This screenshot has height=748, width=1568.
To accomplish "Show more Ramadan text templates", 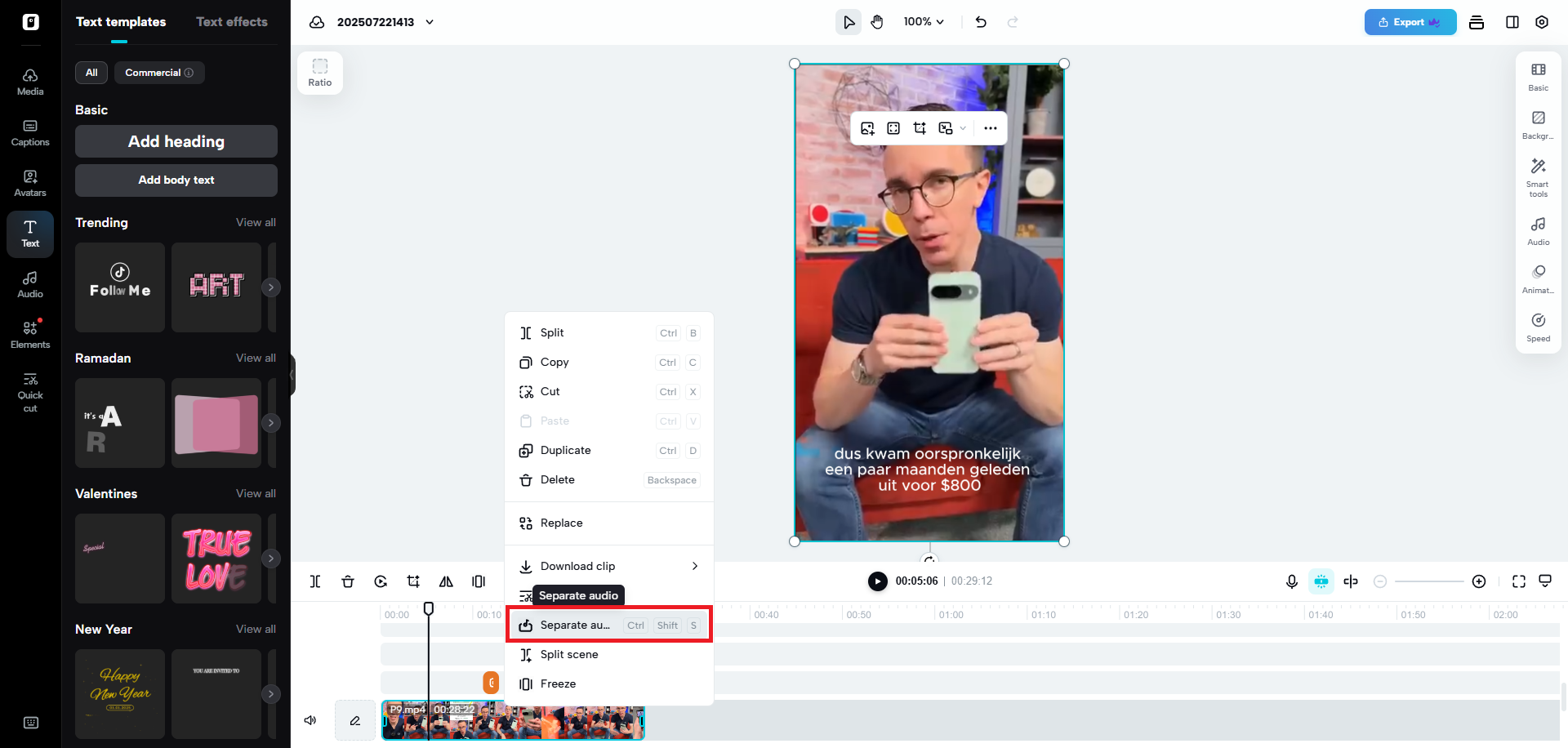I will [271, 423].
